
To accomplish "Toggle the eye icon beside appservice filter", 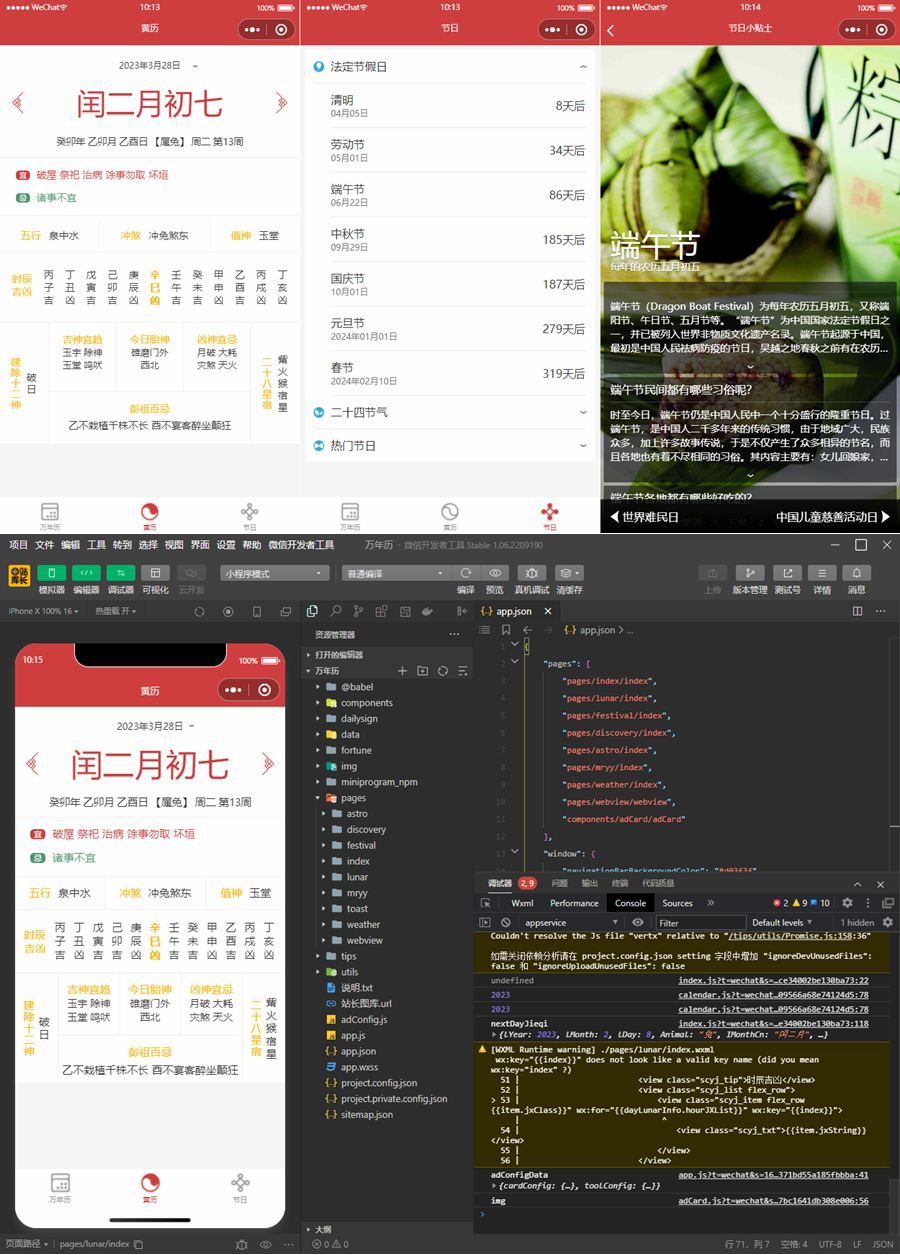I will coord(636,923).
